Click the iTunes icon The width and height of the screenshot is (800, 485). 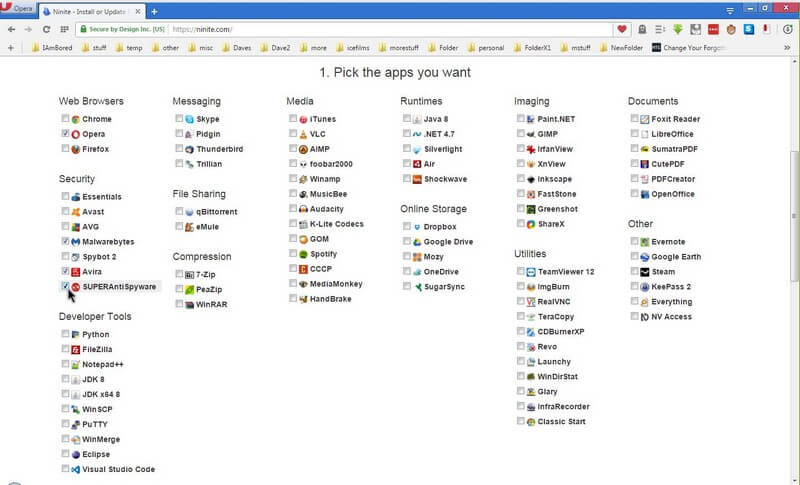click(304, 119)
